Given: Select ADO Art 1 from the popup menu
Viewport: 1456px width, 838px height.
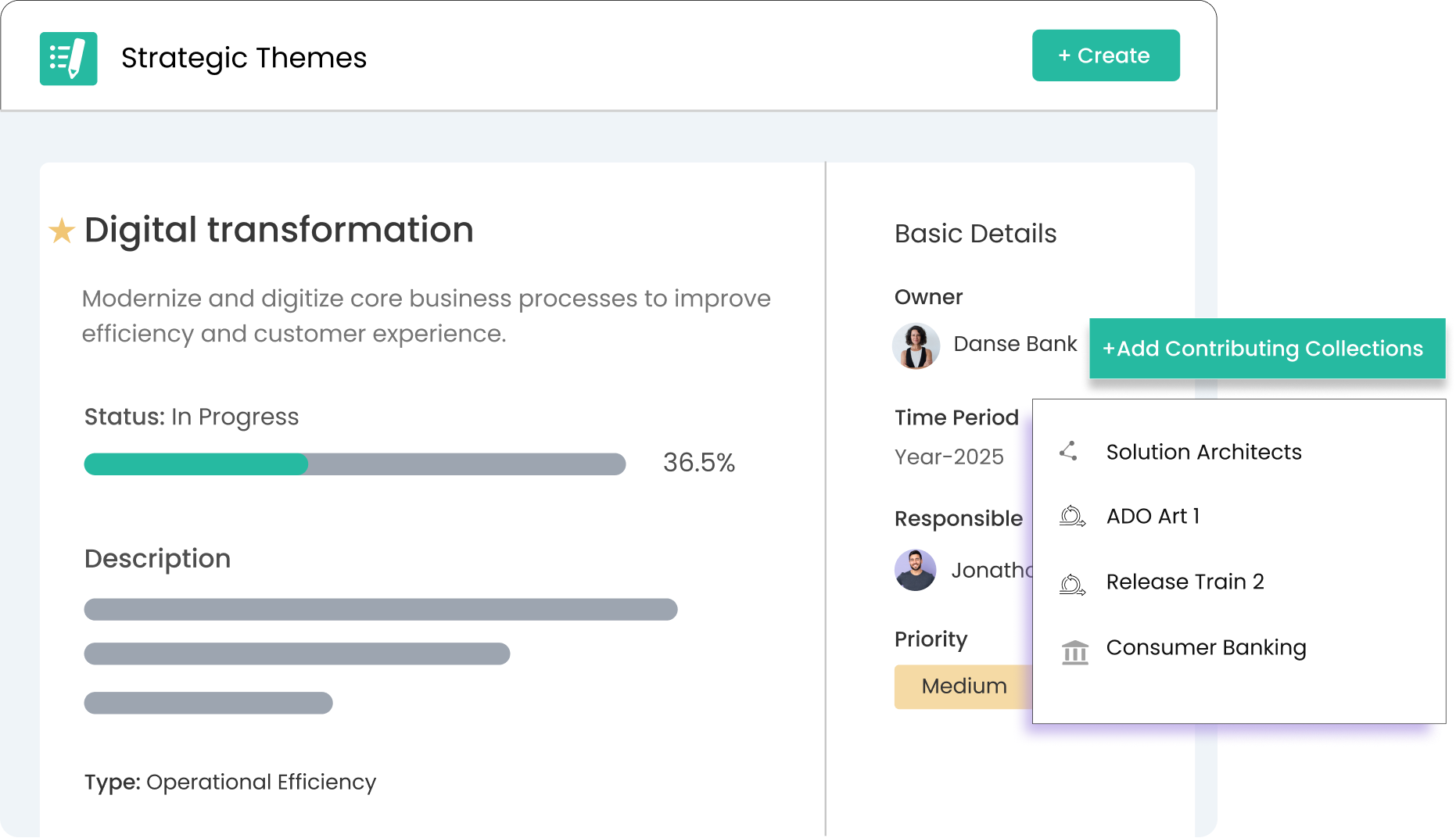Looking at the screenshot, I should 1155,516.
